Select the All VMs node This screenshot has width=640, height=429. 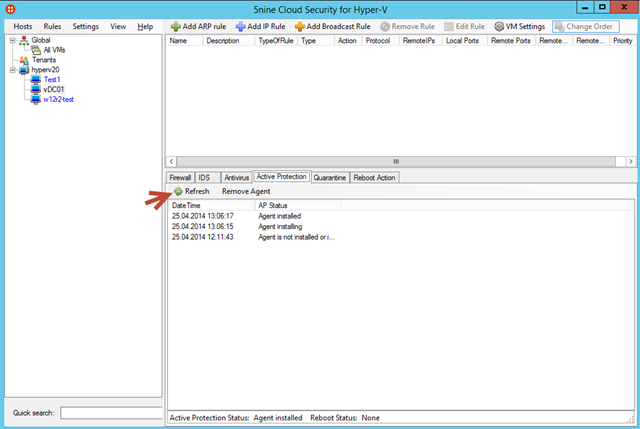[54, 50]
